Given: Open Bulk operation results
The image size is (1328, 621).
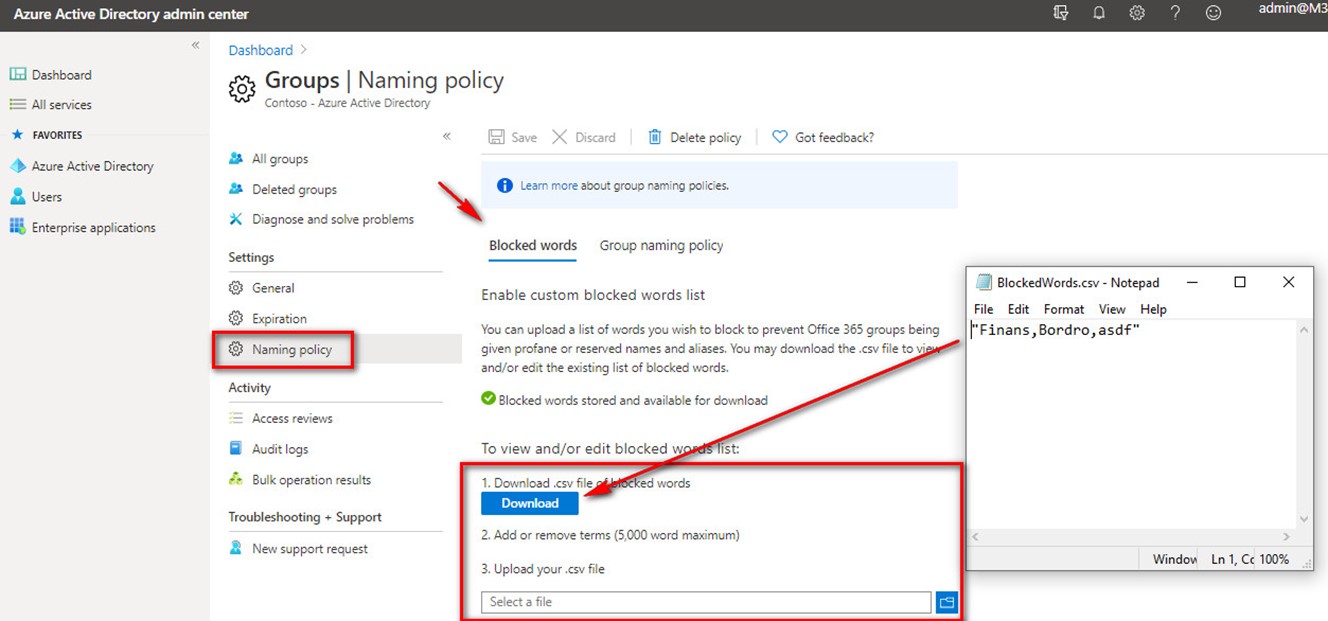Looking at the screenshot, I should tap(311, 480).
